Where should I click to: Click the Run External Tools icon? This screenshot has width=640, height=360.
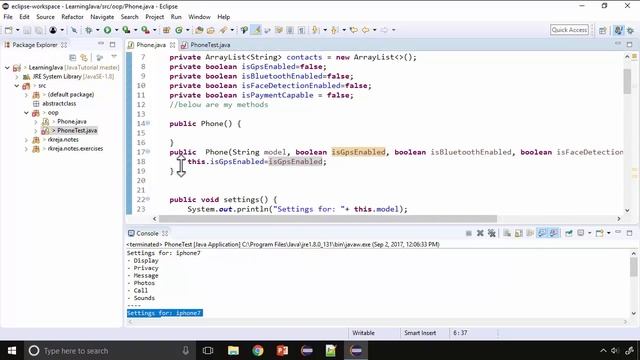coord(145,30)
